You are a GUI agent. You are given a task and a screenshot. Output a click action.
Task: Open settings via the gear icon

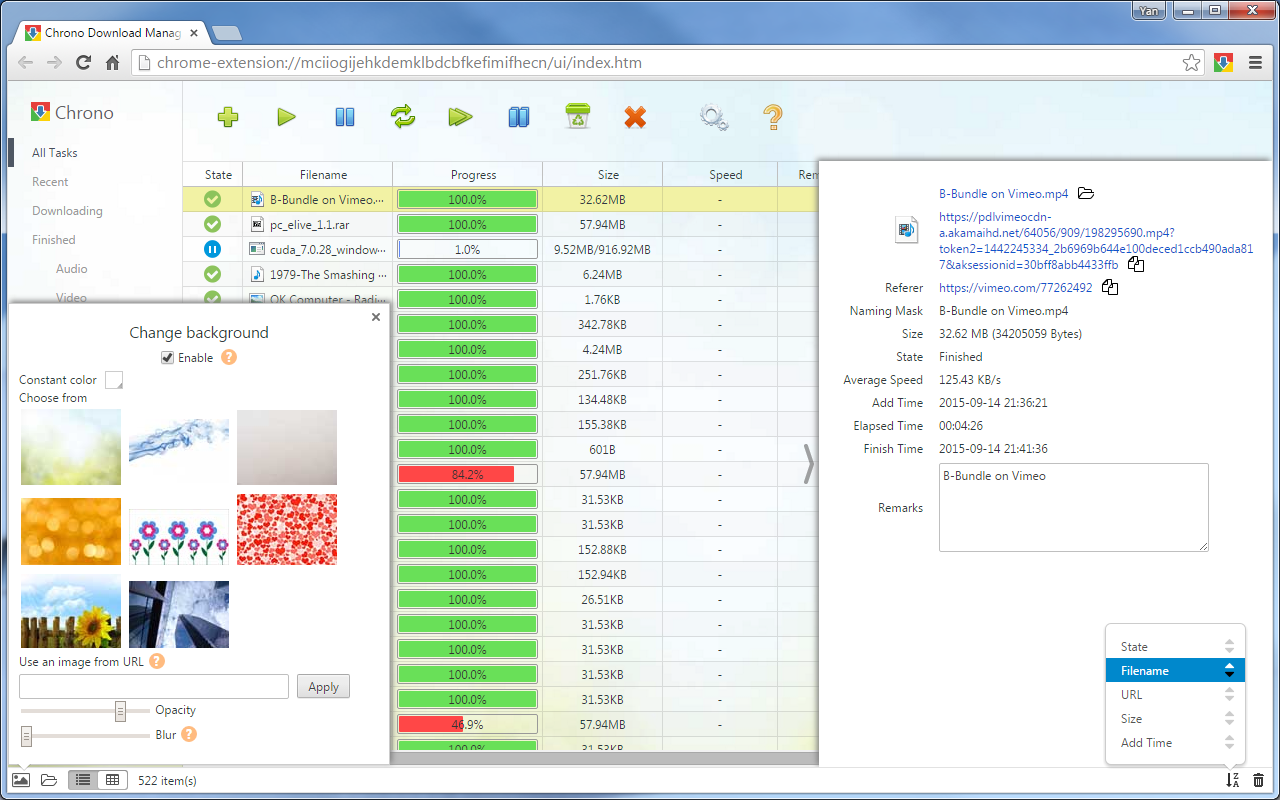[x=713, y=117]
